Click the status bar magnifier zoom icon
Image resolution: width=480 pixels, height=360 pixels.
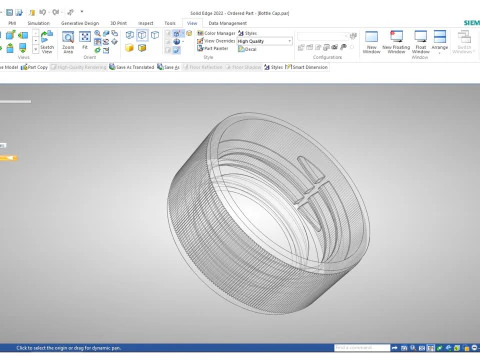[413, 348]
